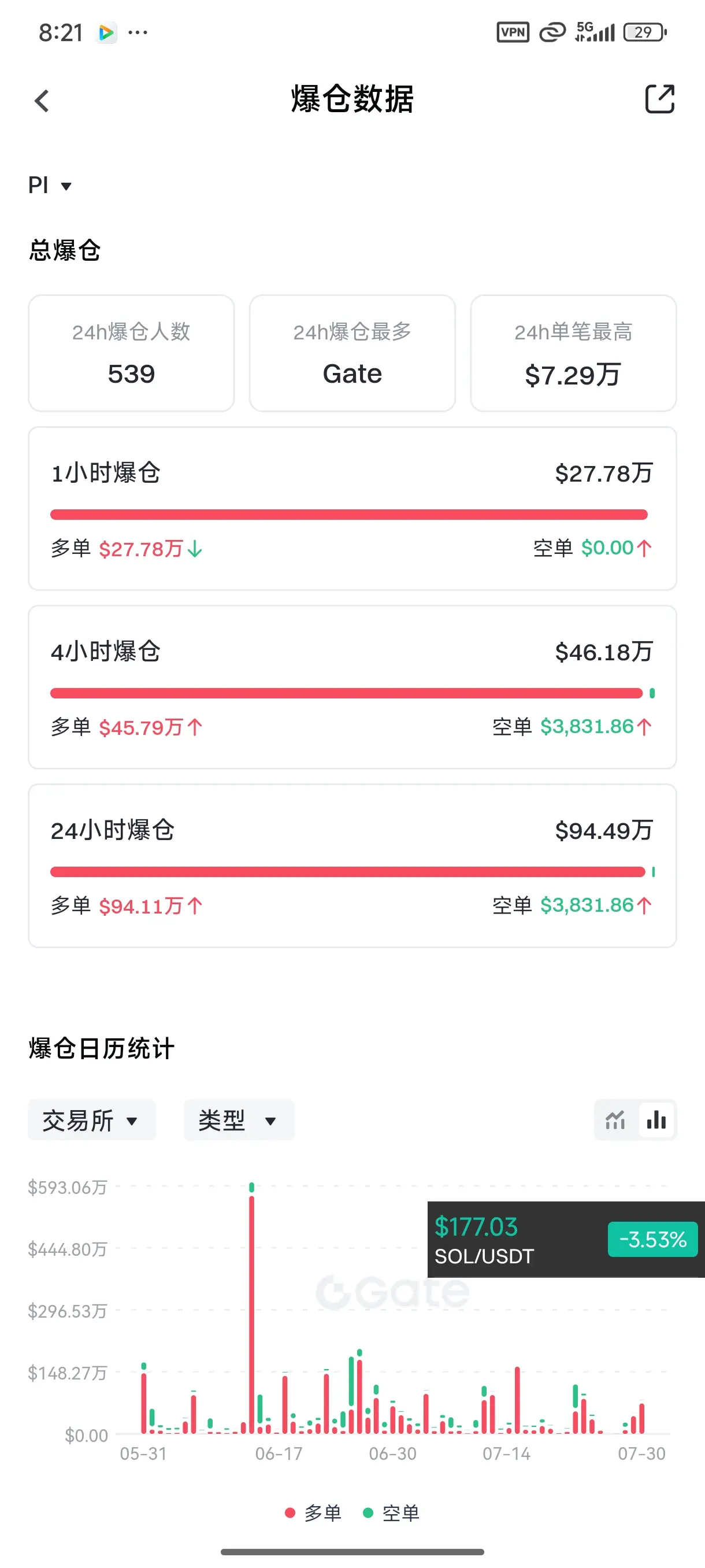Toggle the 空单 legend series
The width and height of the screenshot is (705, 1568).
click(x=391, y=1512)
